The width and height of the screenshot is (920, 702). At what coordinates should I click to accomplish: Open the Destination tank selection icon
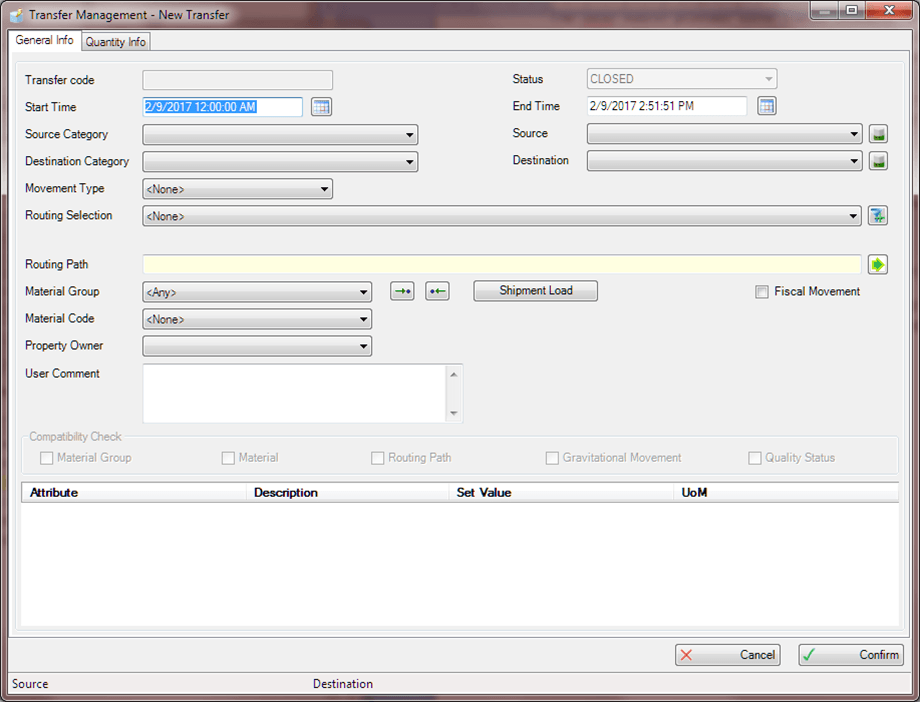click(x=878, y=160)
